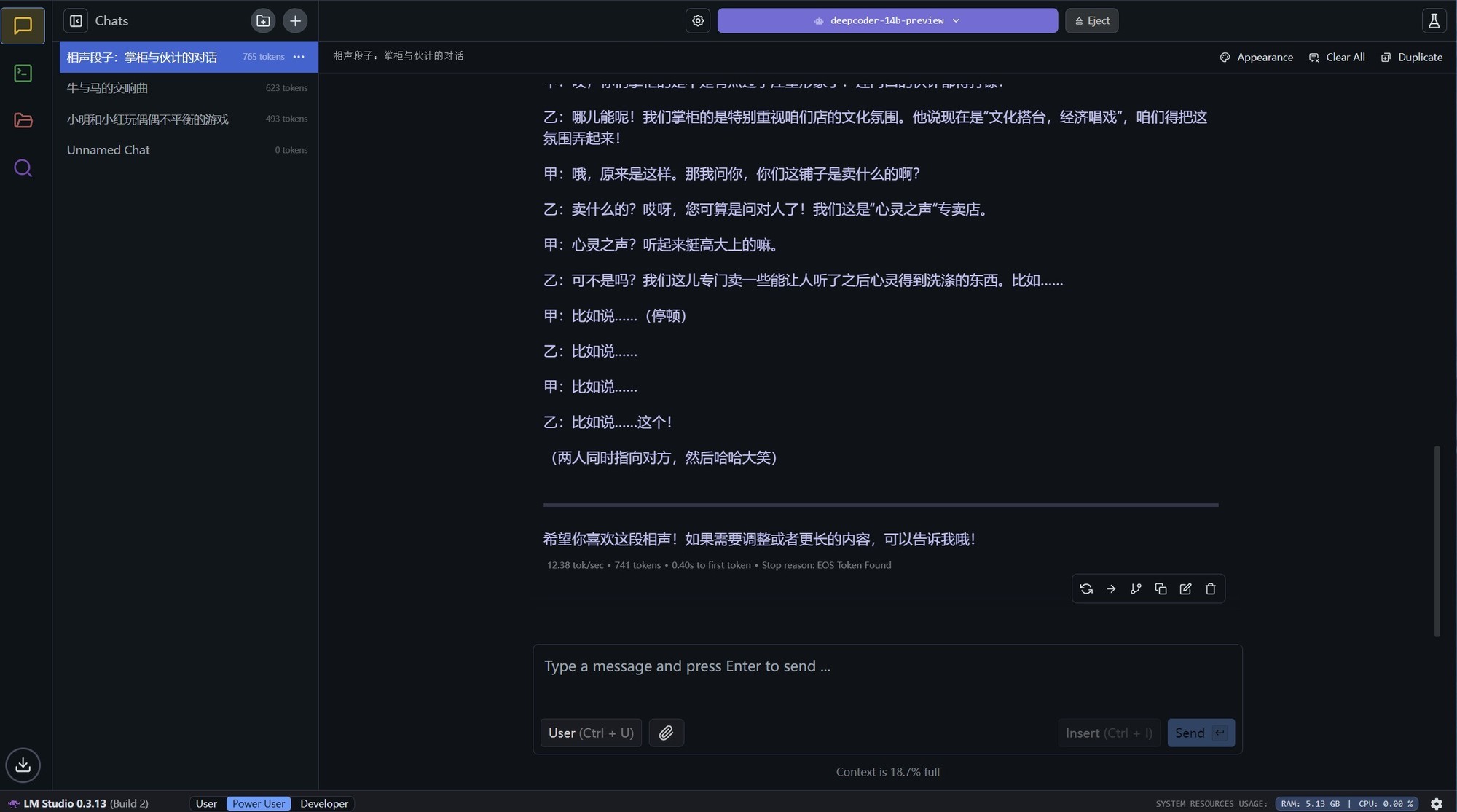Image resolution: width=1457 pixels, height=812 pixels.
Task: Branch the conversation from this message
Action: (x=1136, y=589)
